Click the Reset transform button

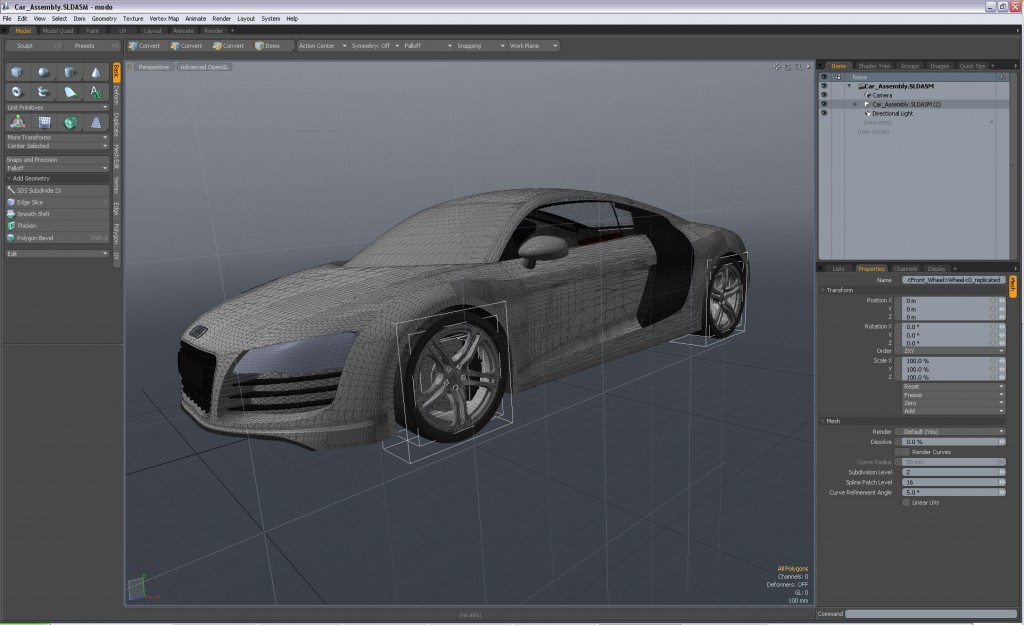coord(953,387)
